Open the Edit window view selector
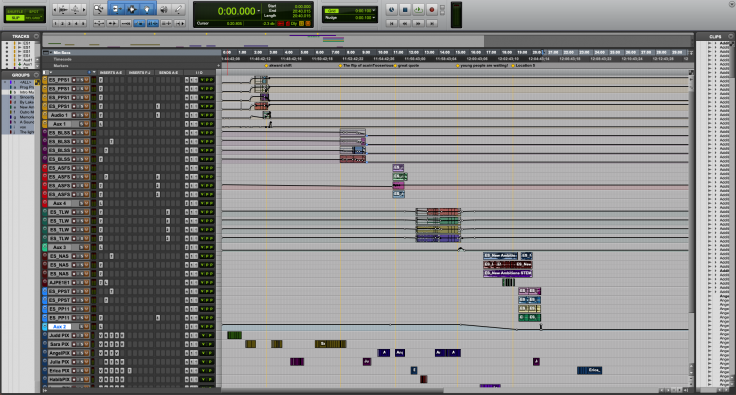The height and width of the screenshot is (395, 736). pos(46,72)
